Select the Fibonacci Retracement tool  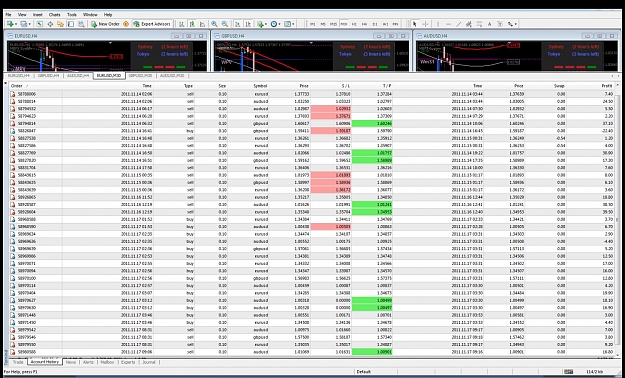[479, 24]
